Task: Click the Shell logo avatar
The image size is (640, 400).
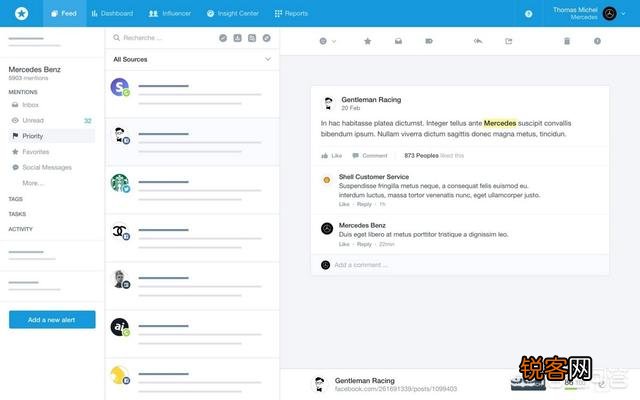Action: click(327, 180)
